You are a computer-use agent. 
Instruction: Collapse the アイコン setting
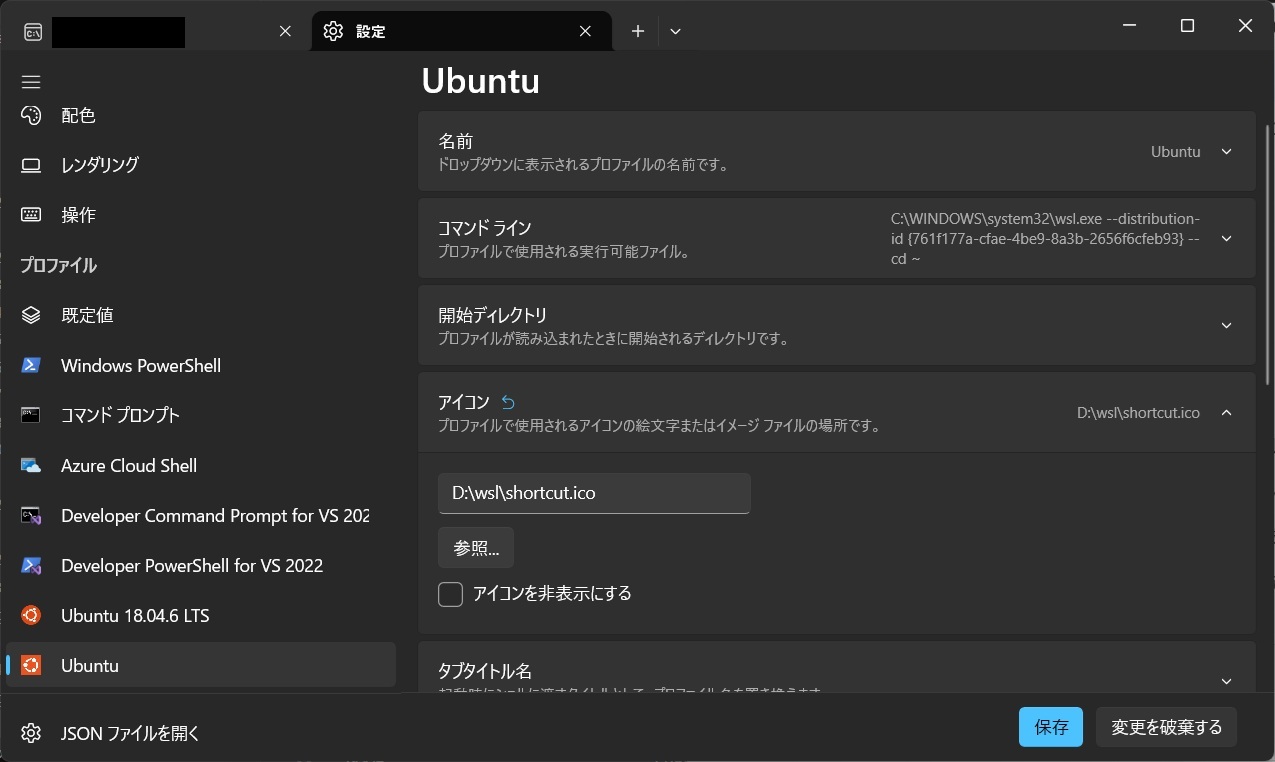pyautogui.click(x=1227, y=413)
